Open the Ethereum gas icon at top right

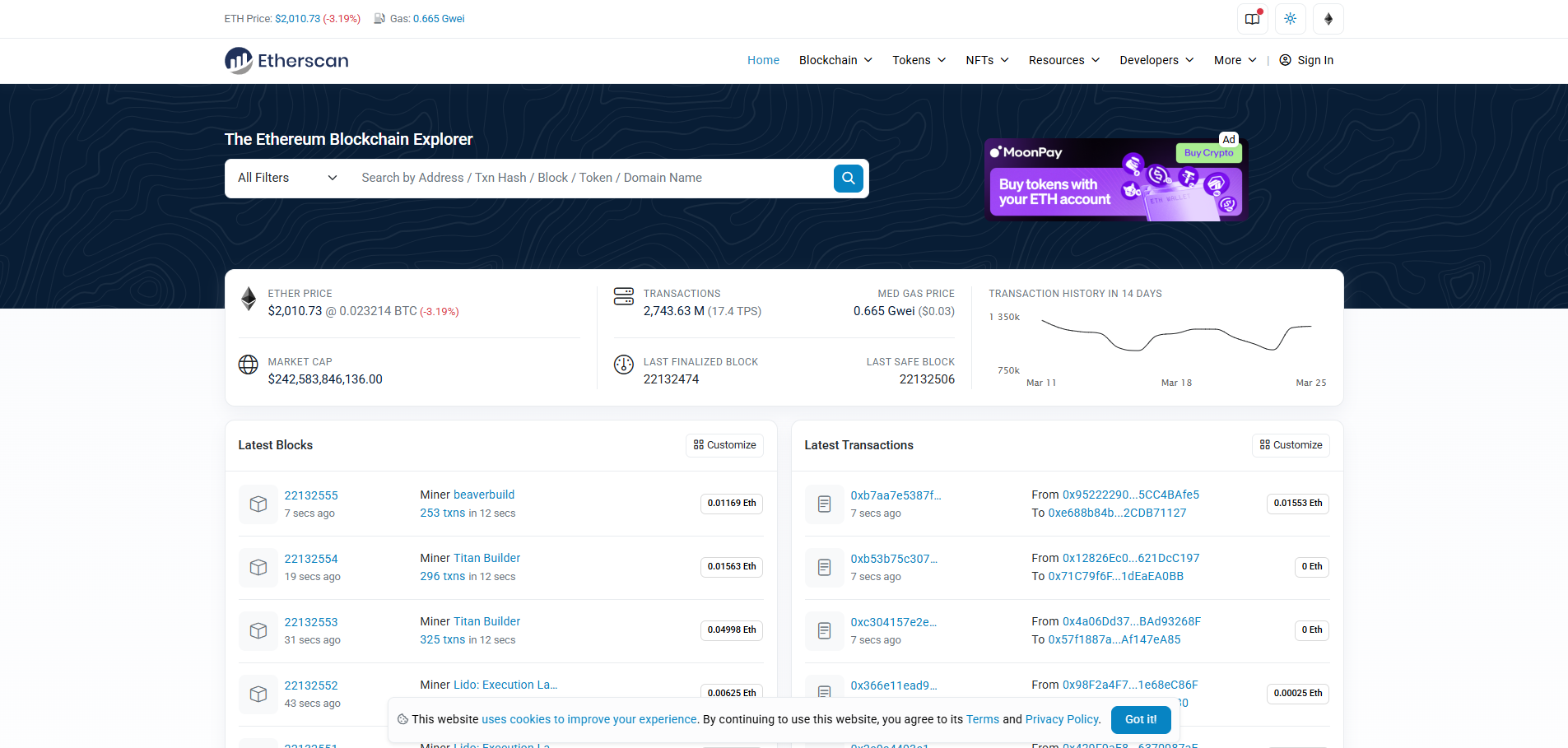(1328, 18)
